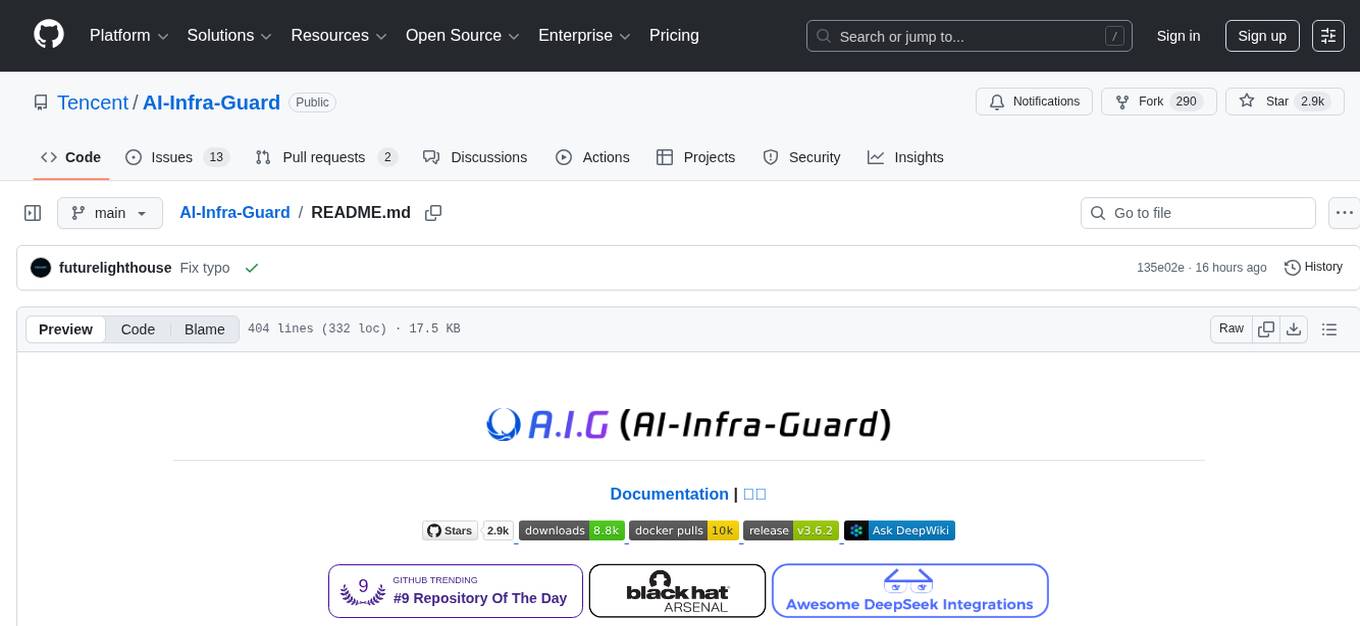This screenshot has width=1360, height=626.
Task: Open the more file actions menu
Action: pos(1344,212)
